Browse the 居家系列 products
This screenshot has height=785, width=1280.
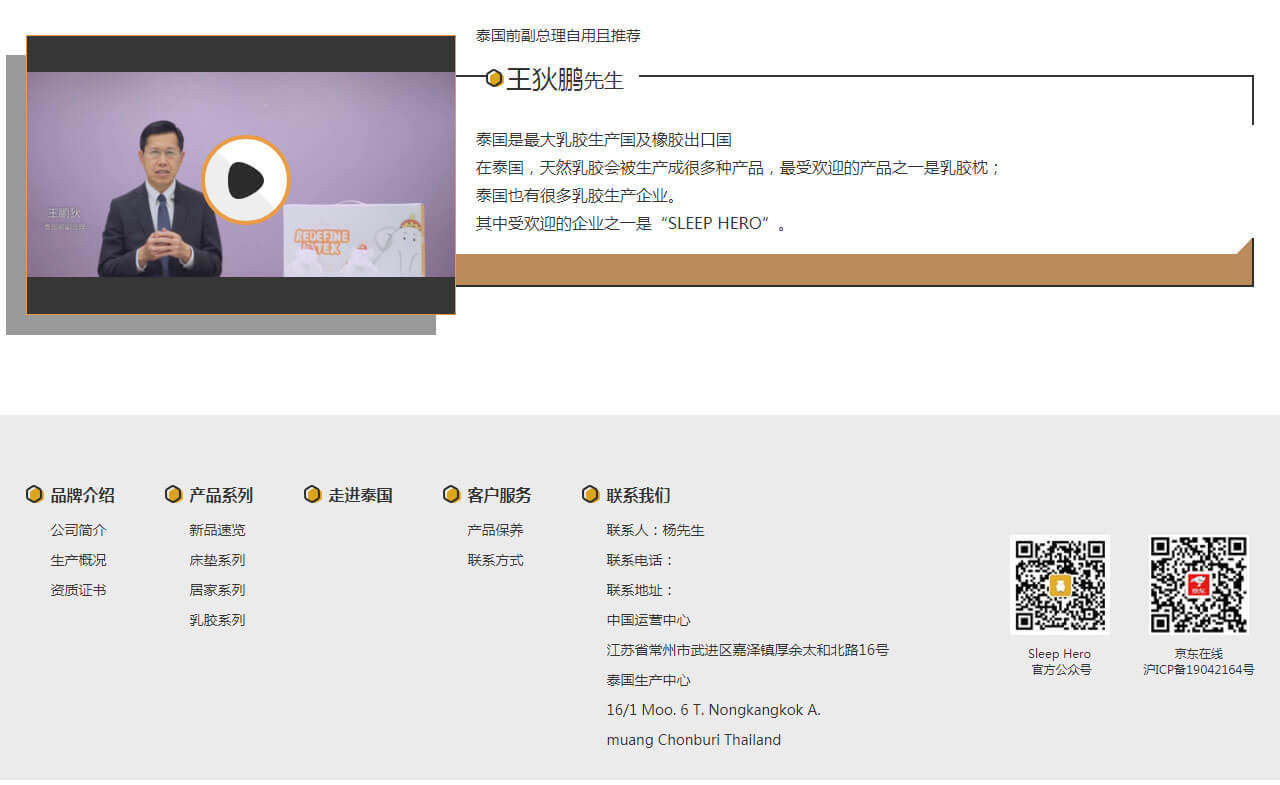click(217, 590)
